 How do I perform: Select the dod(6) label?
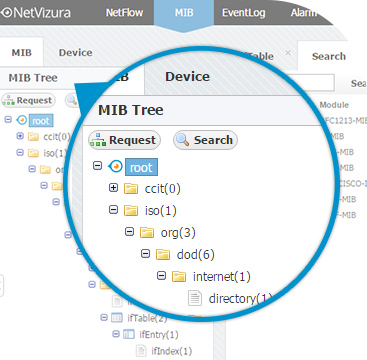pyautogui.click(x=196, y=255)
